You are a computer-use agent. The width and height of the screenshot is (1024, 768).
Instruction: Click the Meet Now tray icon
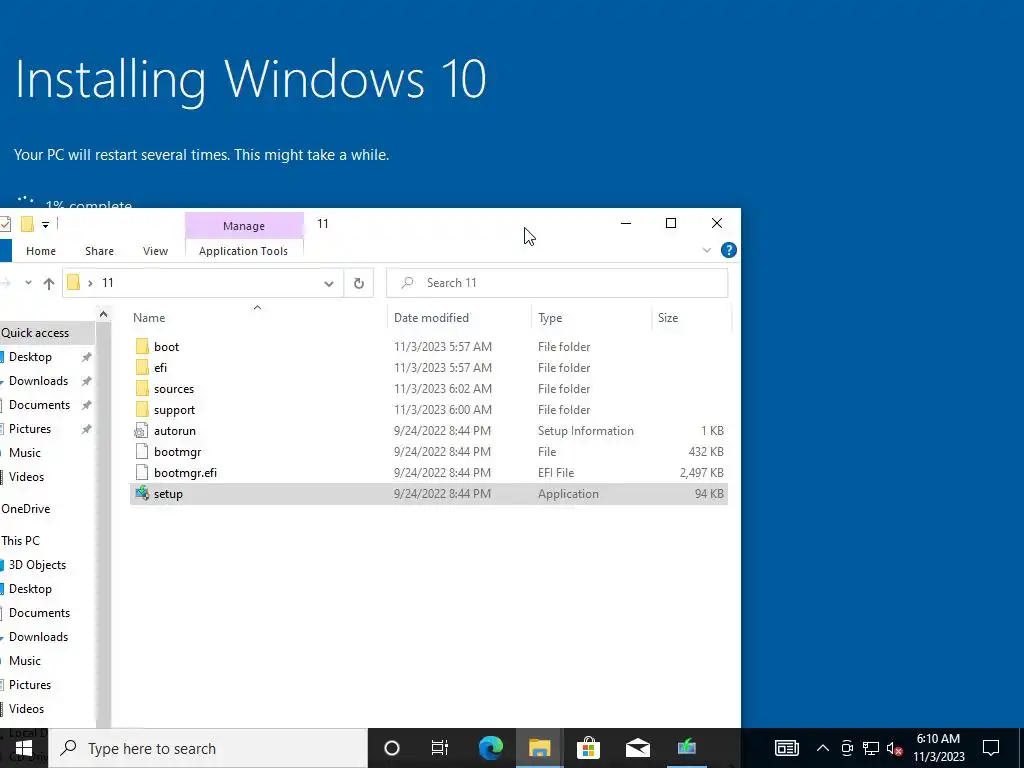pos(847,748)
